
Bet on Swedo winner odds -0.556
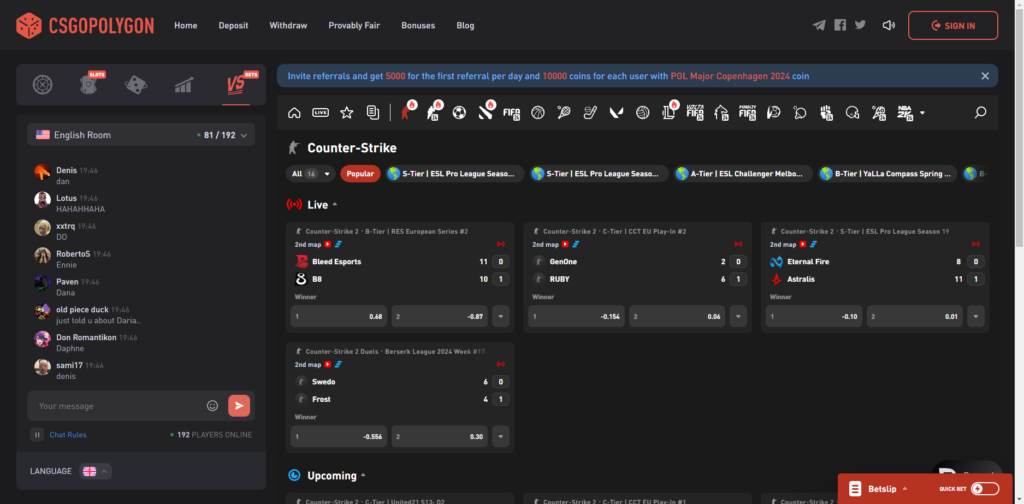point(339,436)
